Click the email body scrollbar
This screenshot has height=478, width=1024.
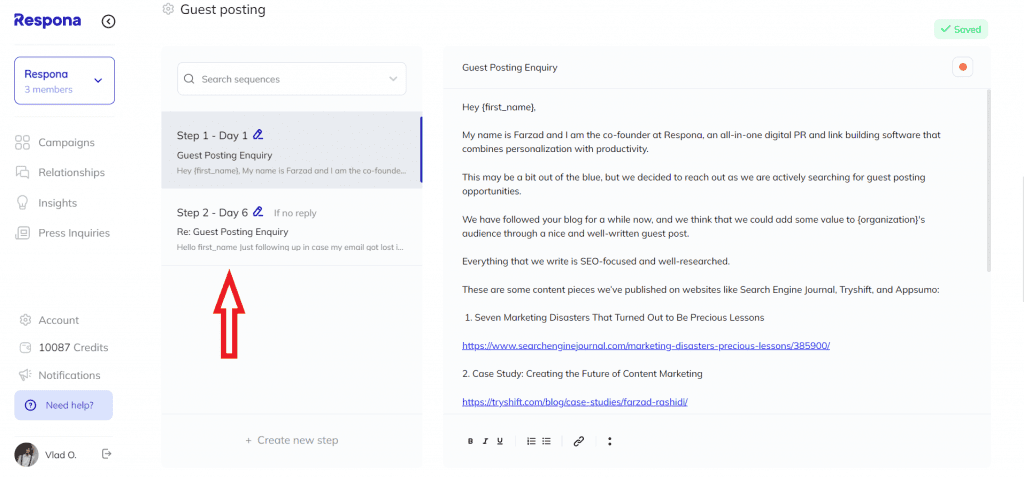pyautogui.click(x=988, y=181)
